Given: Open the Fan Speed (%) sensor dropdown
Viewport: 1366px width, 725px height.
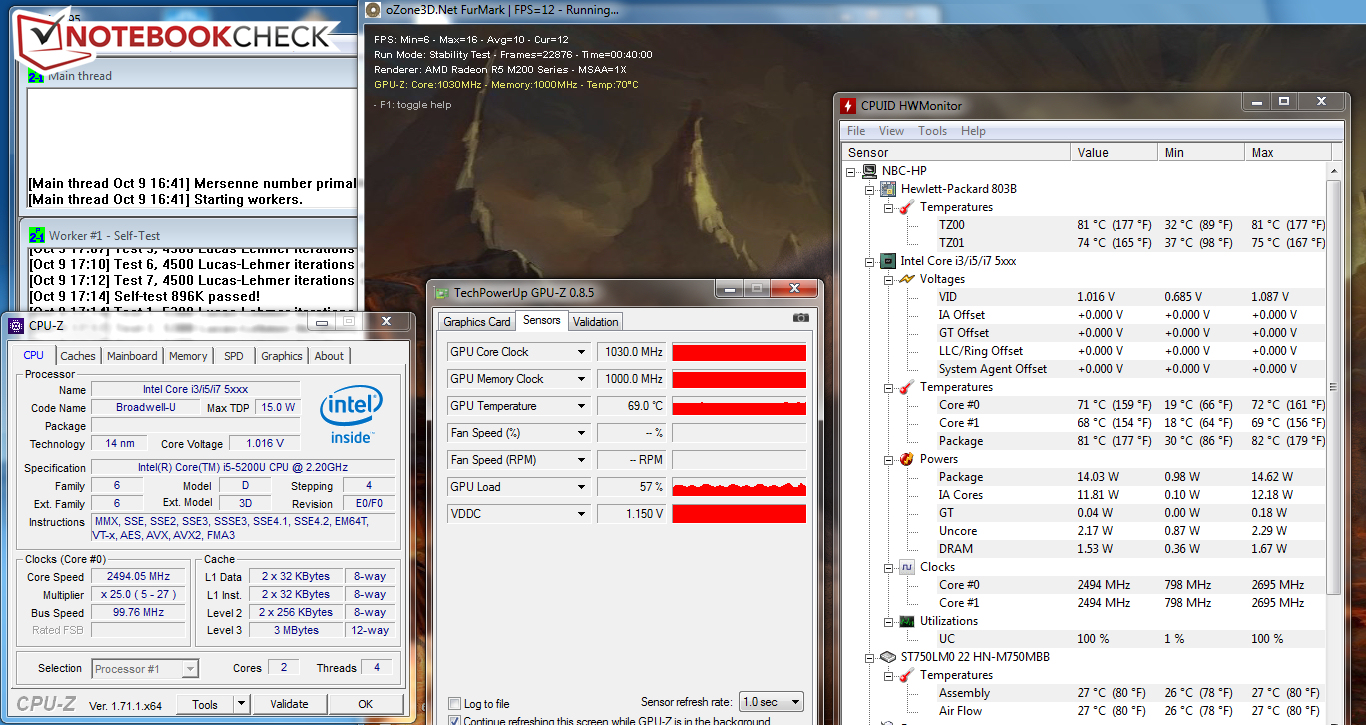Looking at the screenshot, I should point(582,433).
